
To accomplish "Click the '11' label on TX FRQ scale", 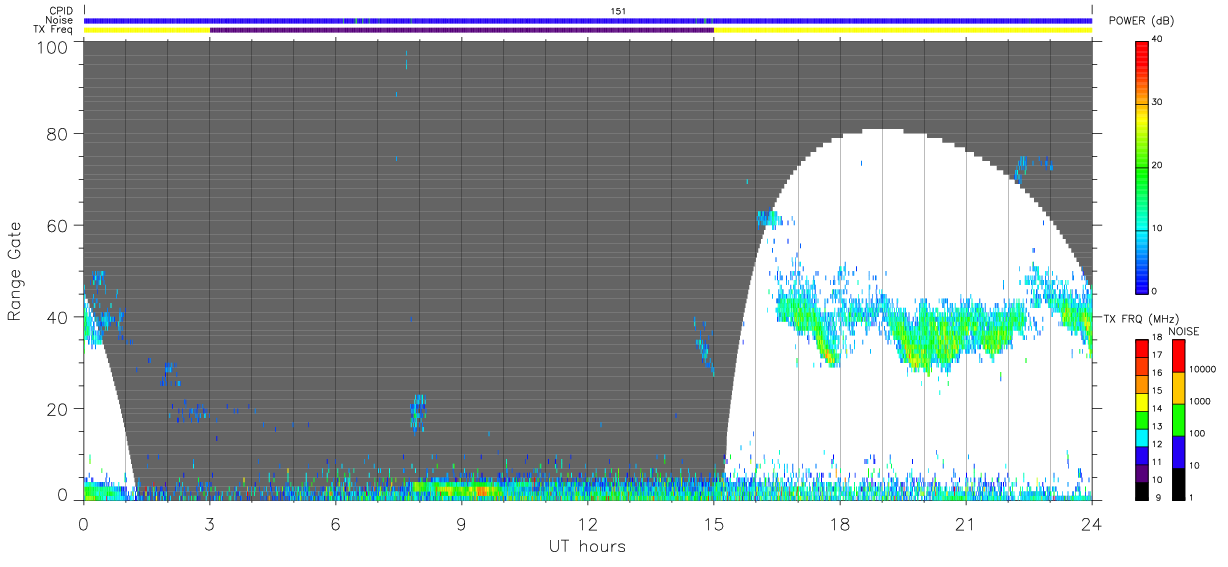I will [x=1157, y=461].
